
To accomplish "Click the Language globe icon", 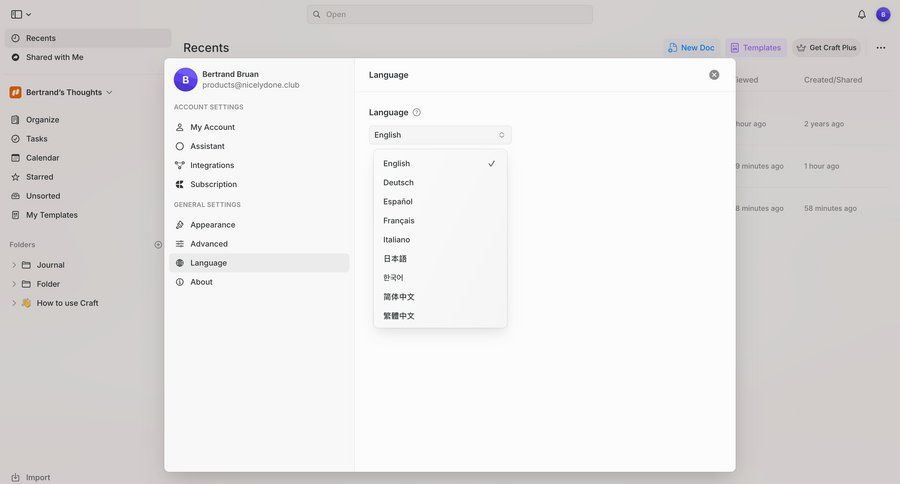I will (x=180, y=262).
